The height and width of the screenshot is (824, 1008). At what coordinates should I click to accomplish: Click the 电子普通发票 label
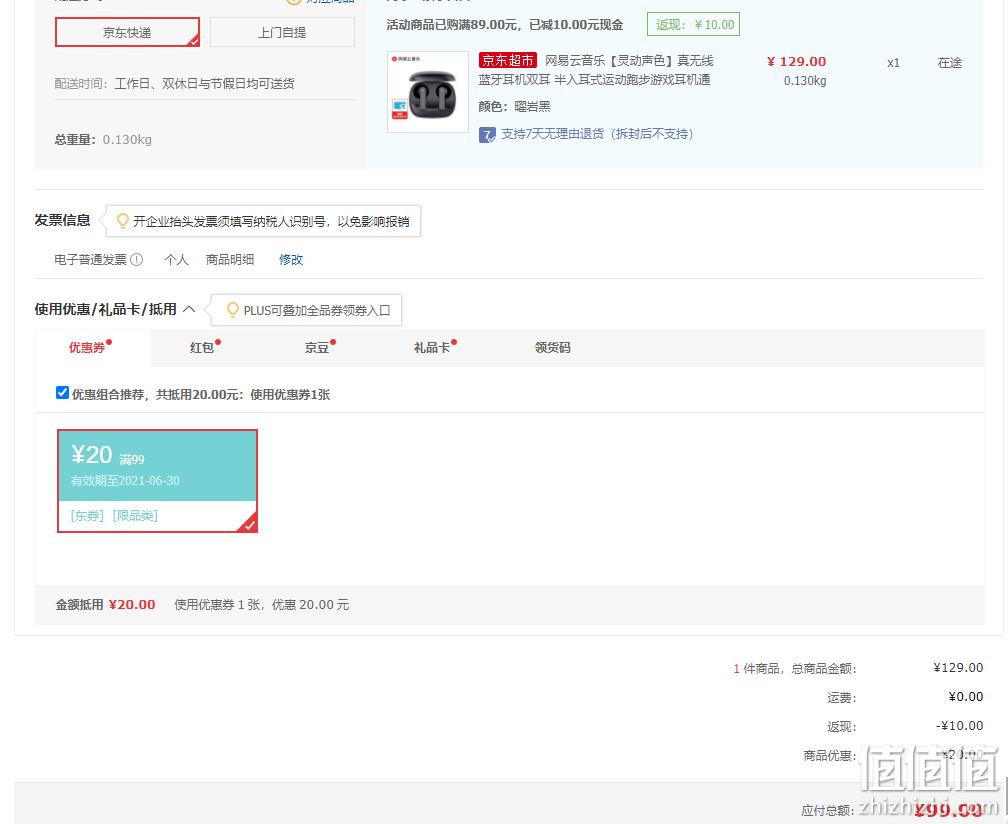[x=91, y=260]
